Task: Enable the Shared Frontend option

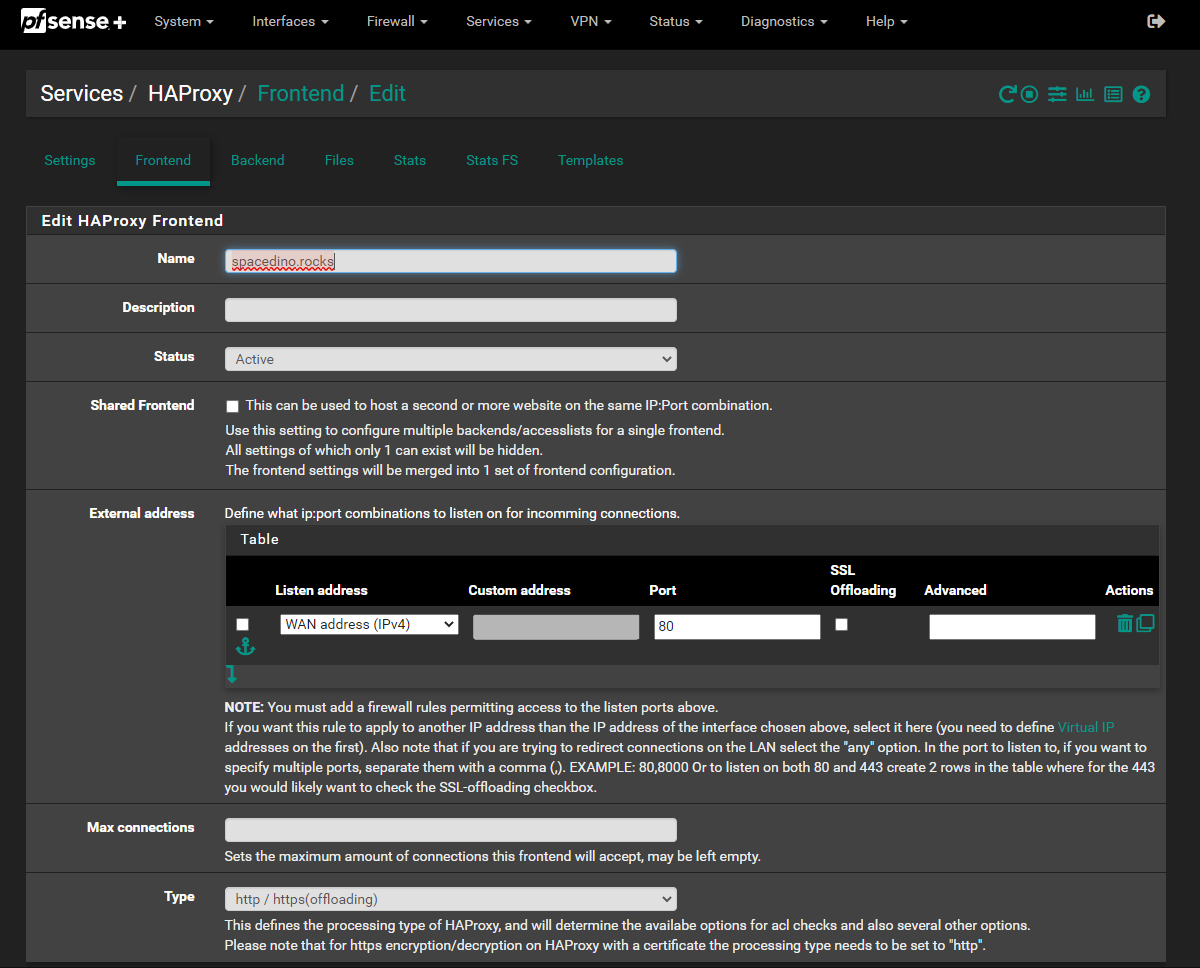Action: click(232, 406)
